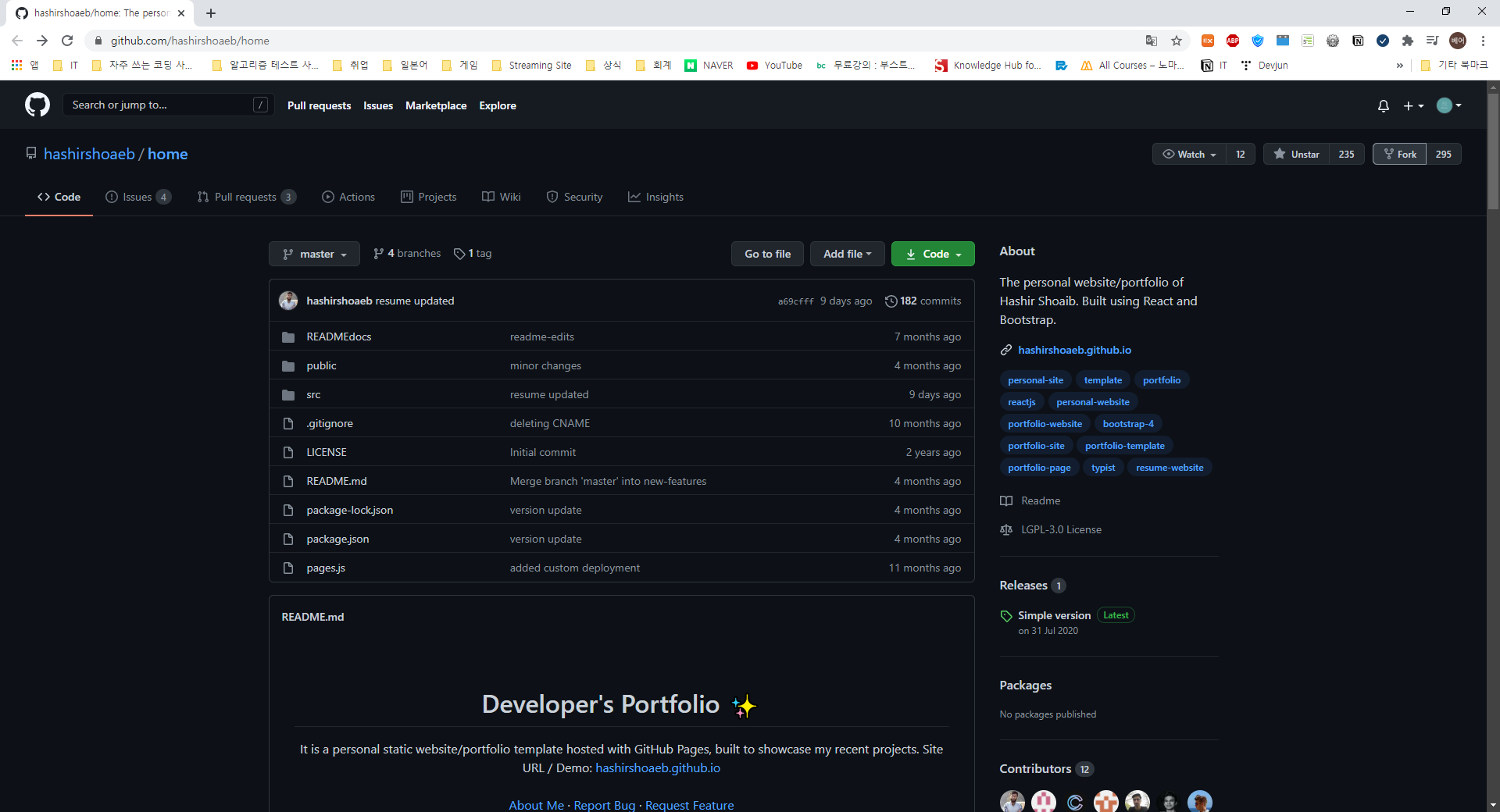
Task: Open the README.md file row
Action: tap(622, 482)
